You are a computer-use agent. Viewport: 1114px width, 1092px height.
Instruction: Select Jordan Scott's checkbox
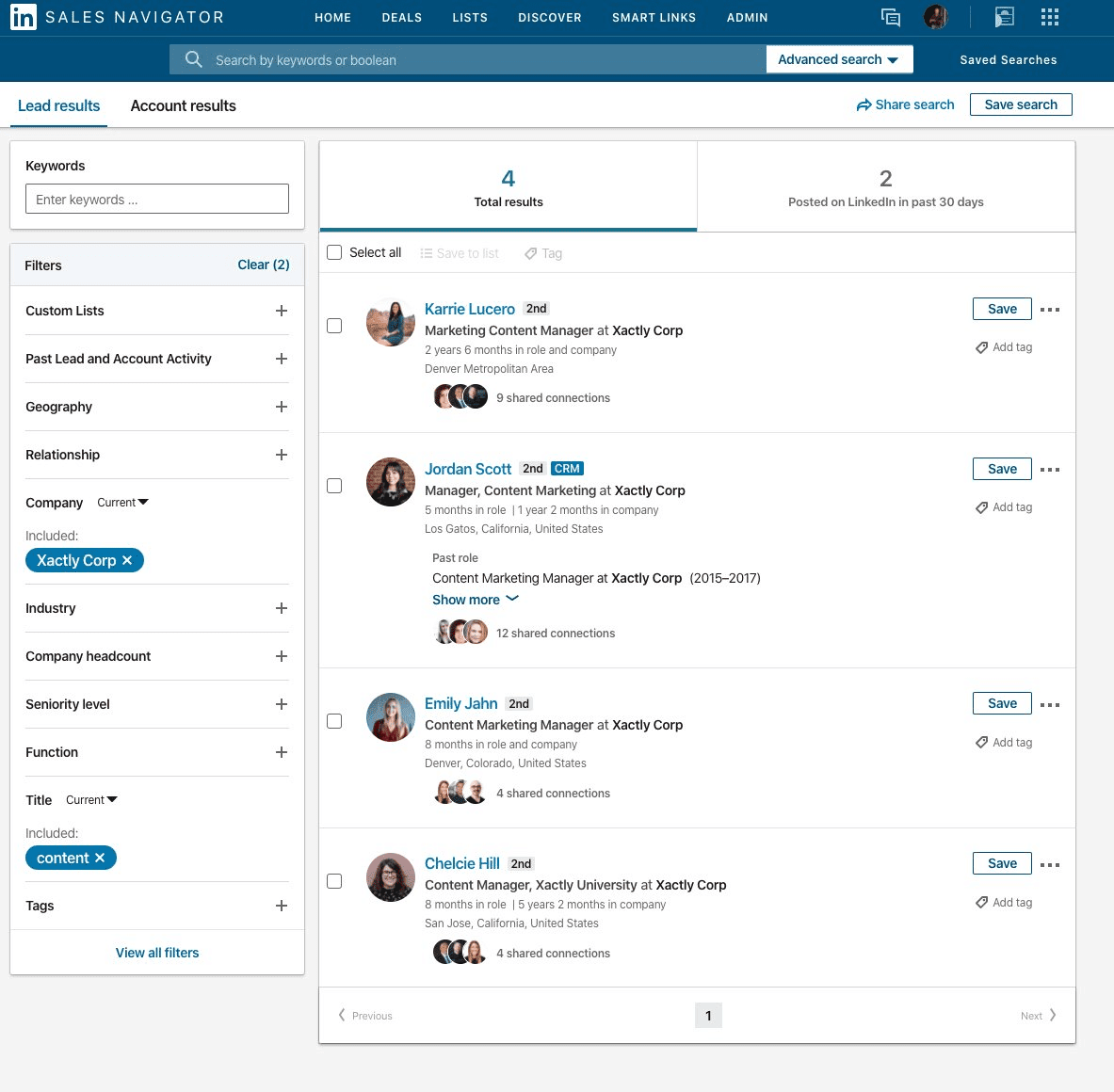pos(334,486)
